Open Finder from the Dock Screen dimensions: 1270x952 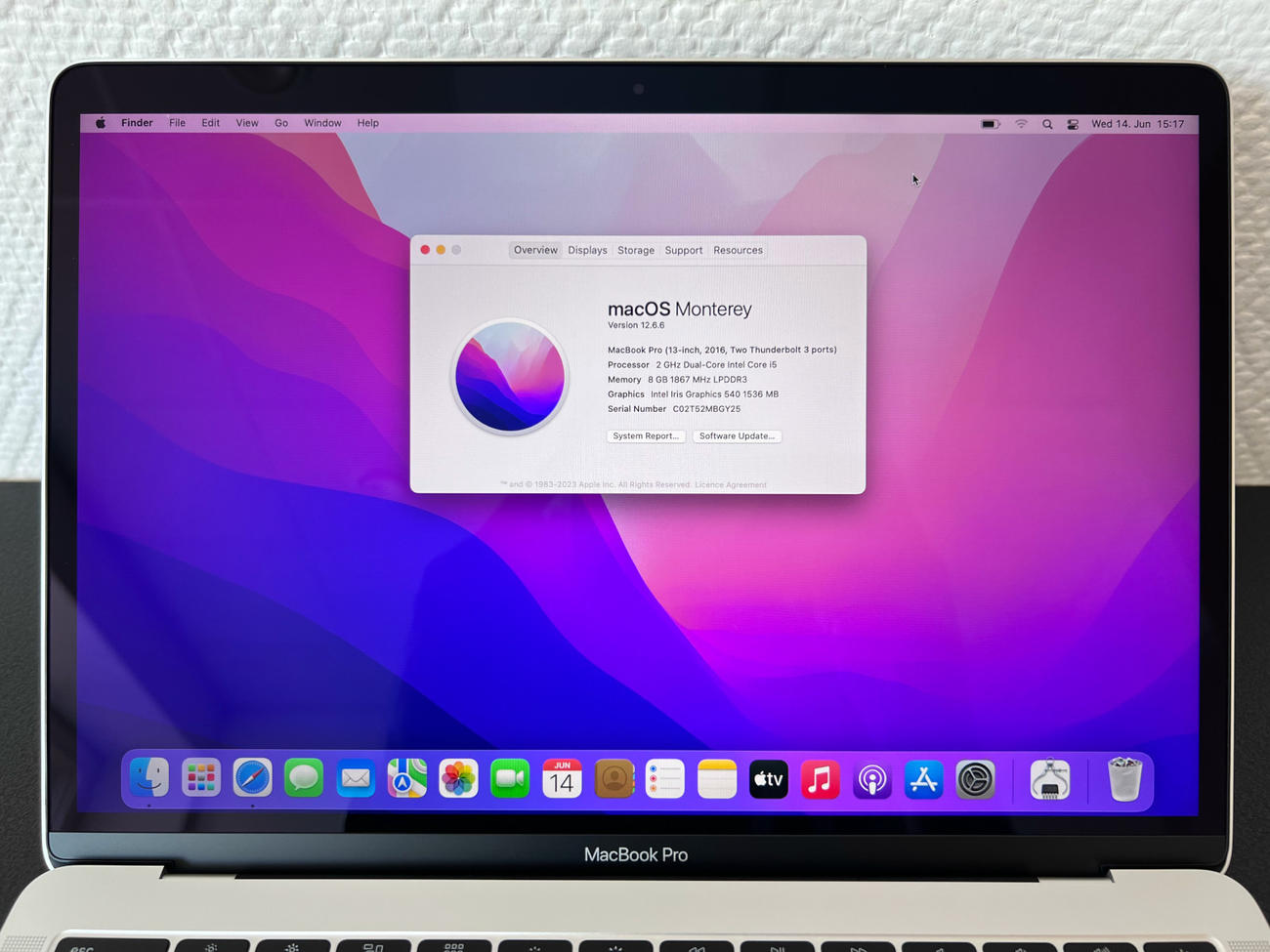tap(148, 778)
